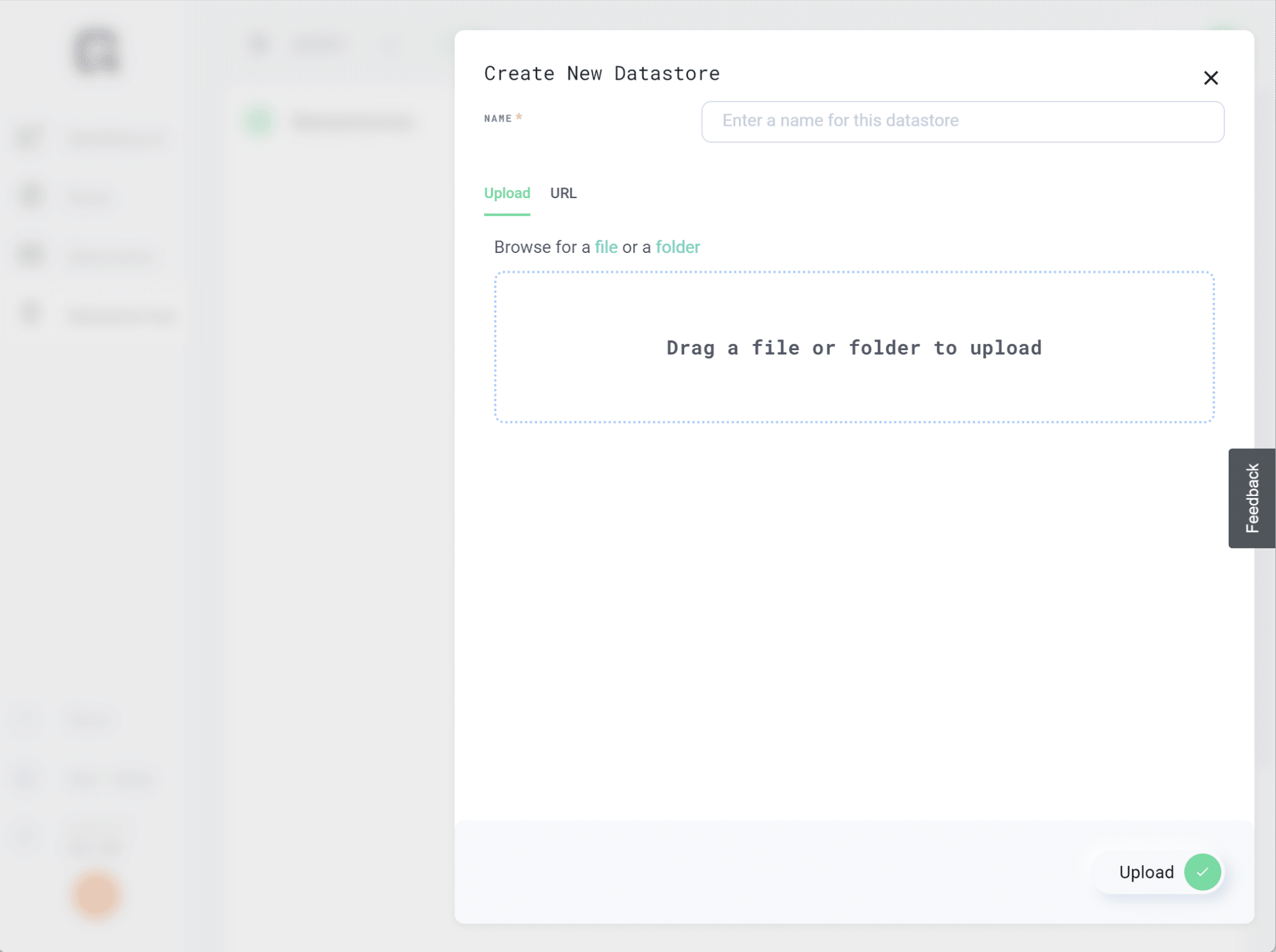Click the green checkmark inside the Upload button
Viewport: 1276px width, 952px height.
point(1201,872)
